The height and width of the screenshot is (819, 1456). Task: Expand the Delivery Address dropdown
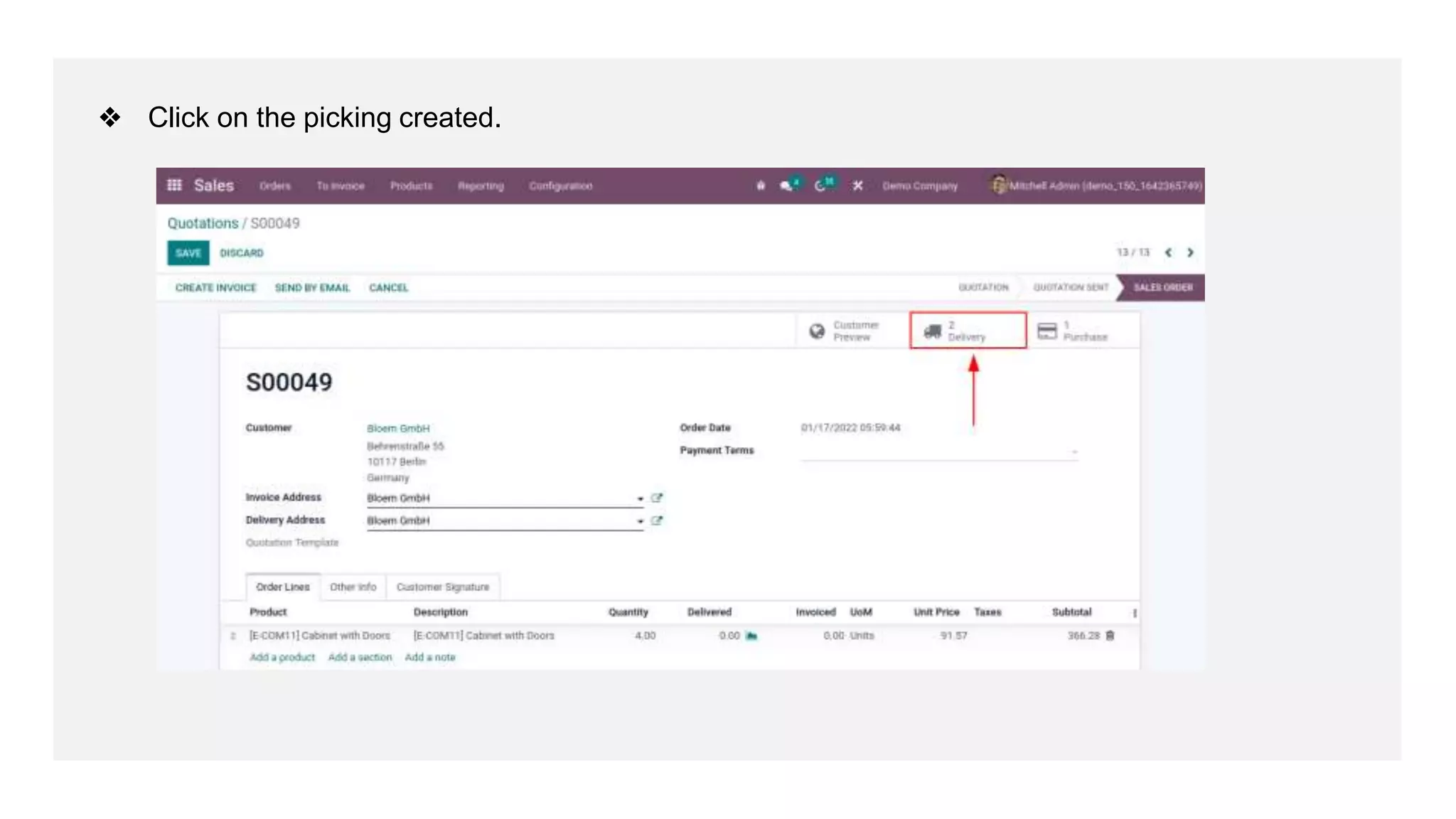coord(640,522)
